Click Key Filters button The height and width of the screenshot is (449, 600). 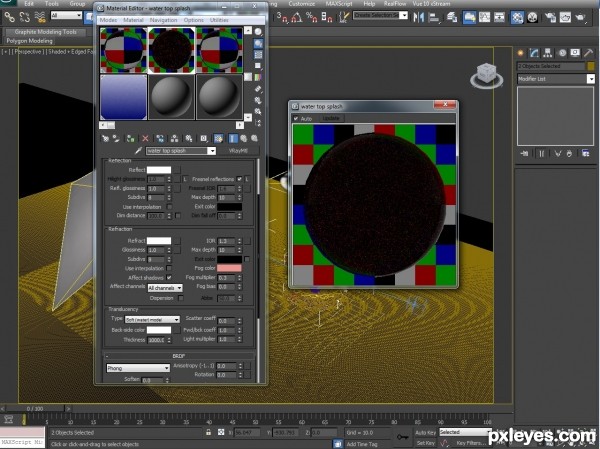pos(471,442)
